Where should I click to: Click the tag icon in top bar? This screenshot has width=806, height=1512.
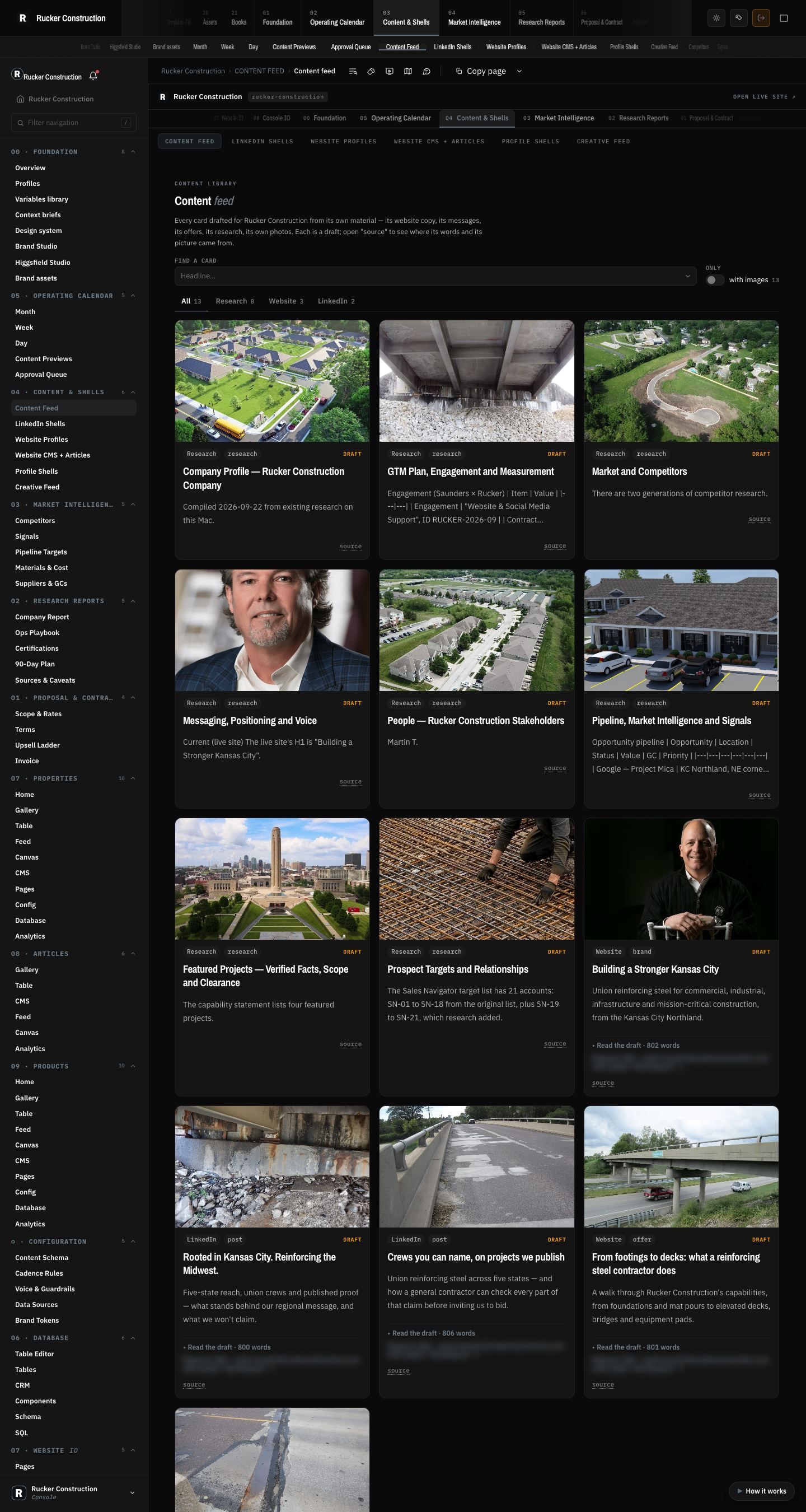pyautogui.click(x=738, y=18)
